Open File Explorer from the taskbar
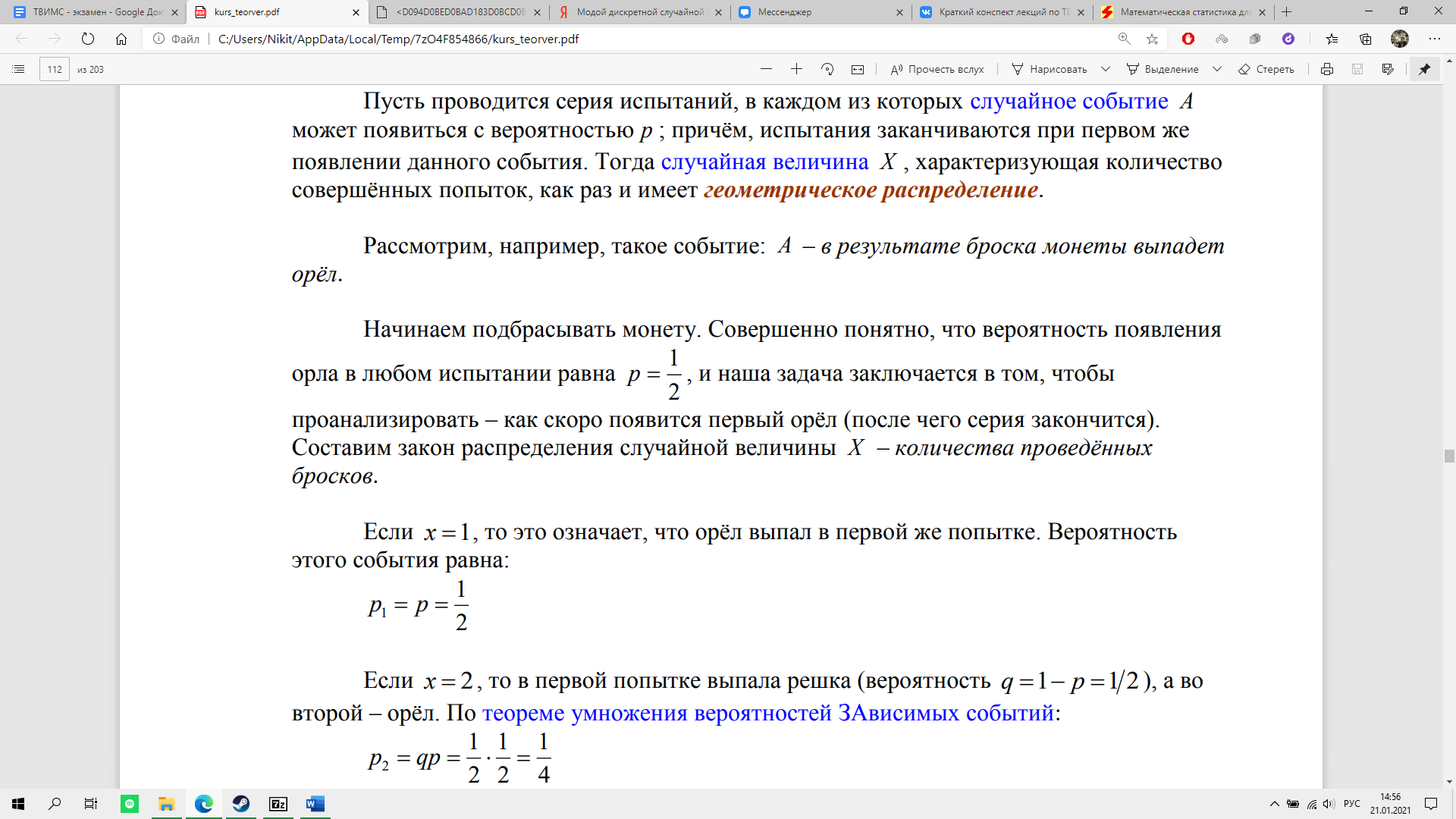1456x819 pixels. [x=167, y=804]
